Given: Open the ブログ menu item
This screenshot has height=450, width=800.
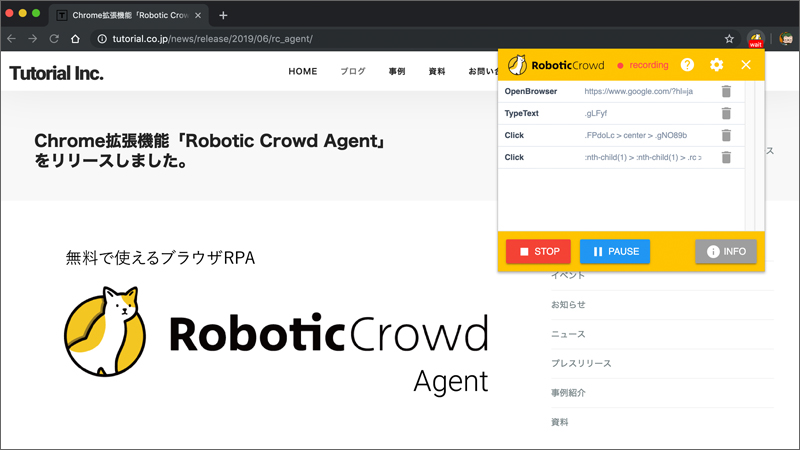Looking at the screenshot, I should pyautogui.click(x=353, y=71).
